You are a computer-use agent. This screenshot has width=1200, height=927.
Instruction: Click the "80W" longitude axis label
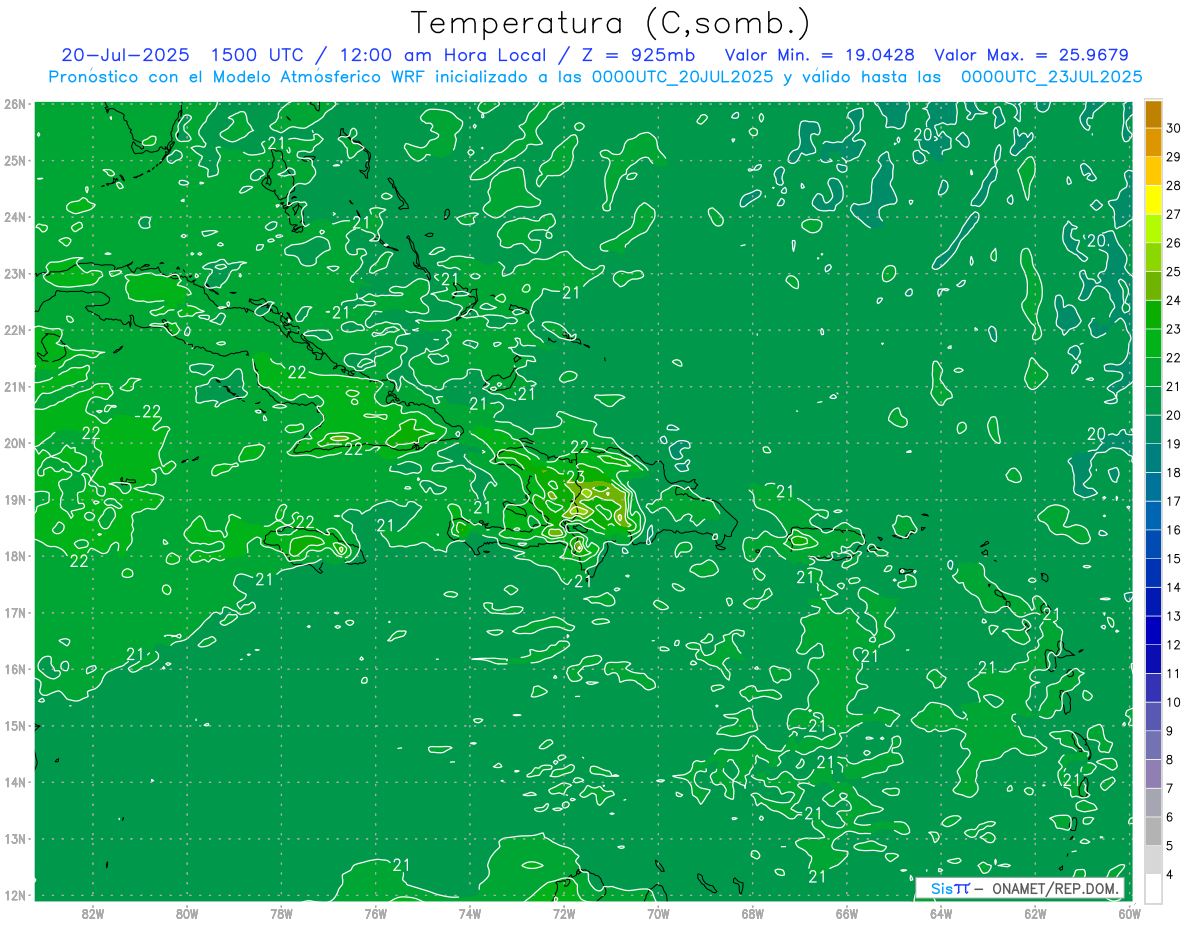[x=187, y=913]
